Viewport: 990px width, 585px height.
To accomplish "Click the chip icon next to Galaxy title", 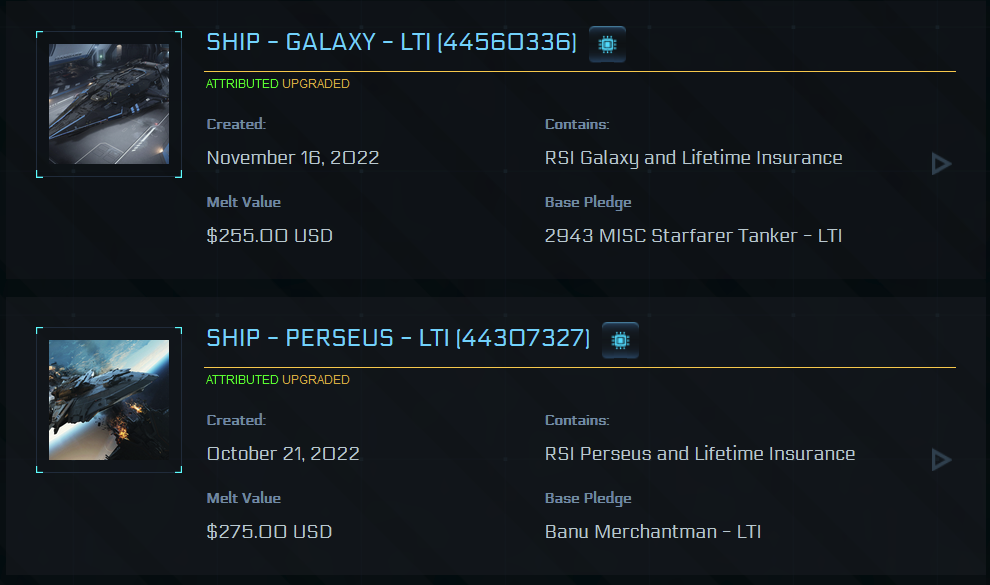I will [x=607, y=44].
